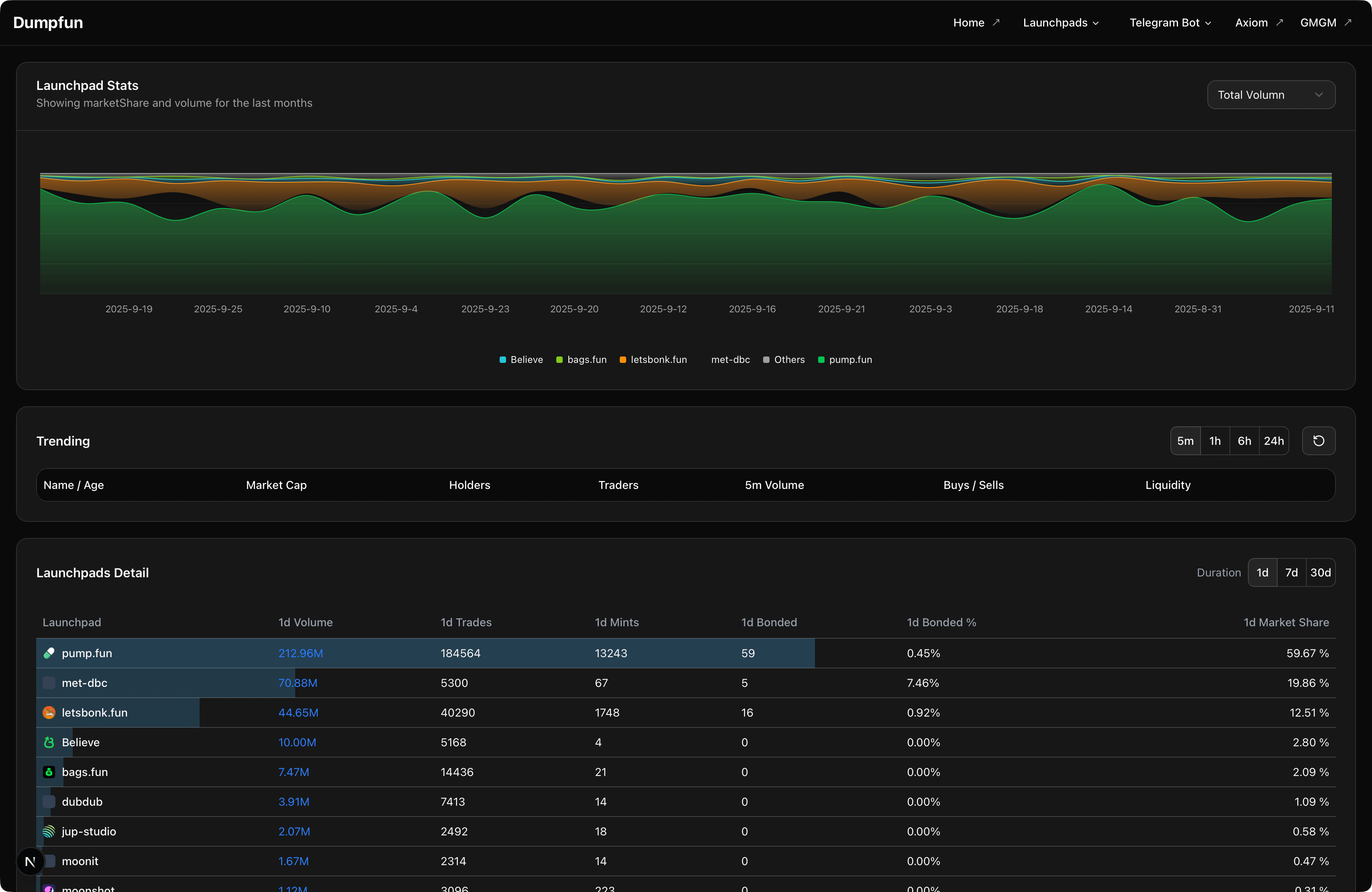This screenshot has width=1372, height=892.
Task: Click the letsbonk.fun icon
Action: pyautogui.click(x=49, y=712)
